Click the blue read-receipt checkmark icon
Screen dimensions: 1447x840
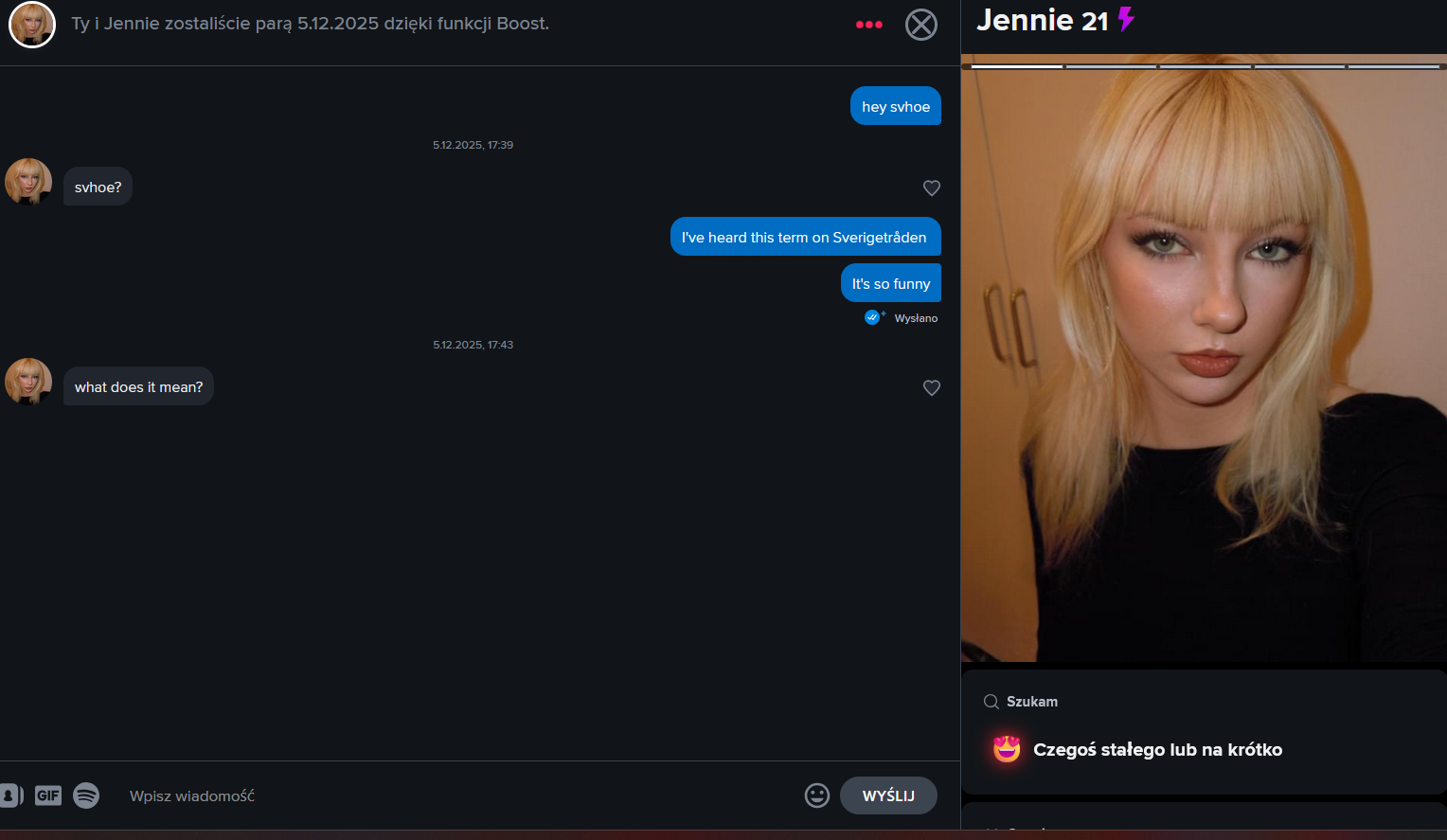873,317
